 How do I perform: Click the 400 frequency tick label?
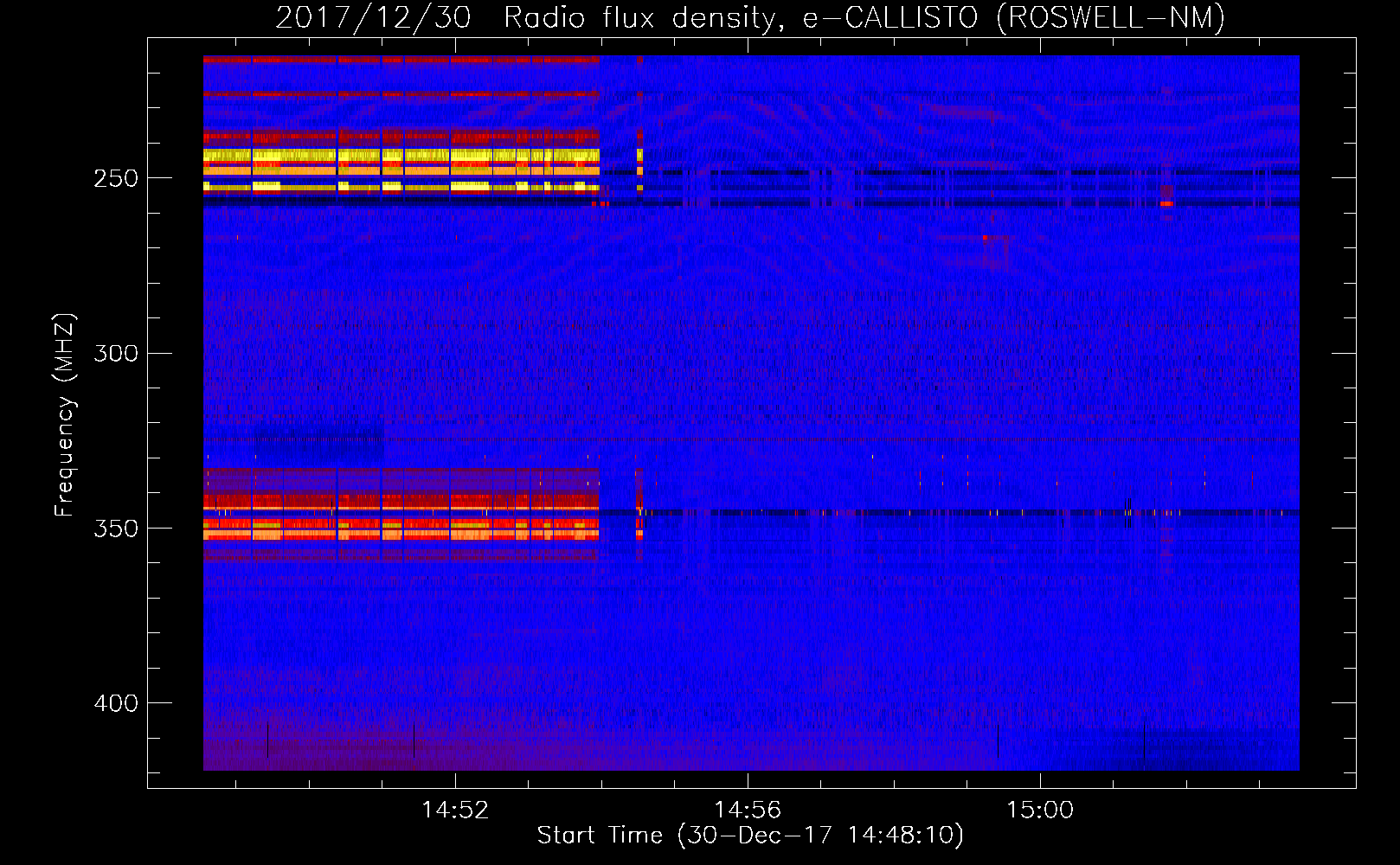click(116, 703)
